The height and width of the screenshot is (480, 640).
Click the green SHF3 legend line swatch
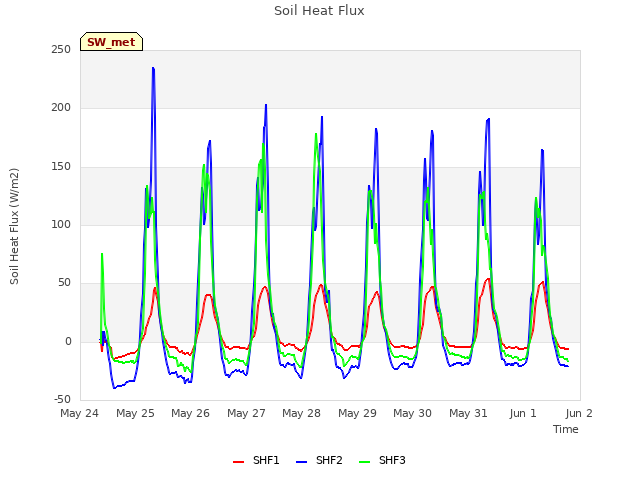[364, 462]
